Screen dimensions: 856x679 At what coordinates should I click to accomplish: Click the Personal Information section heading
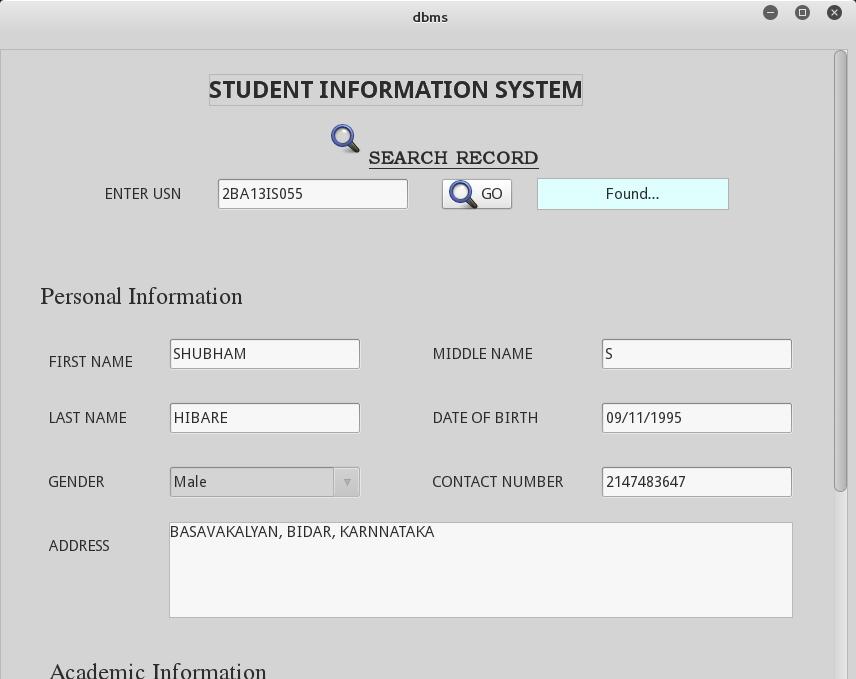(141, 297)
